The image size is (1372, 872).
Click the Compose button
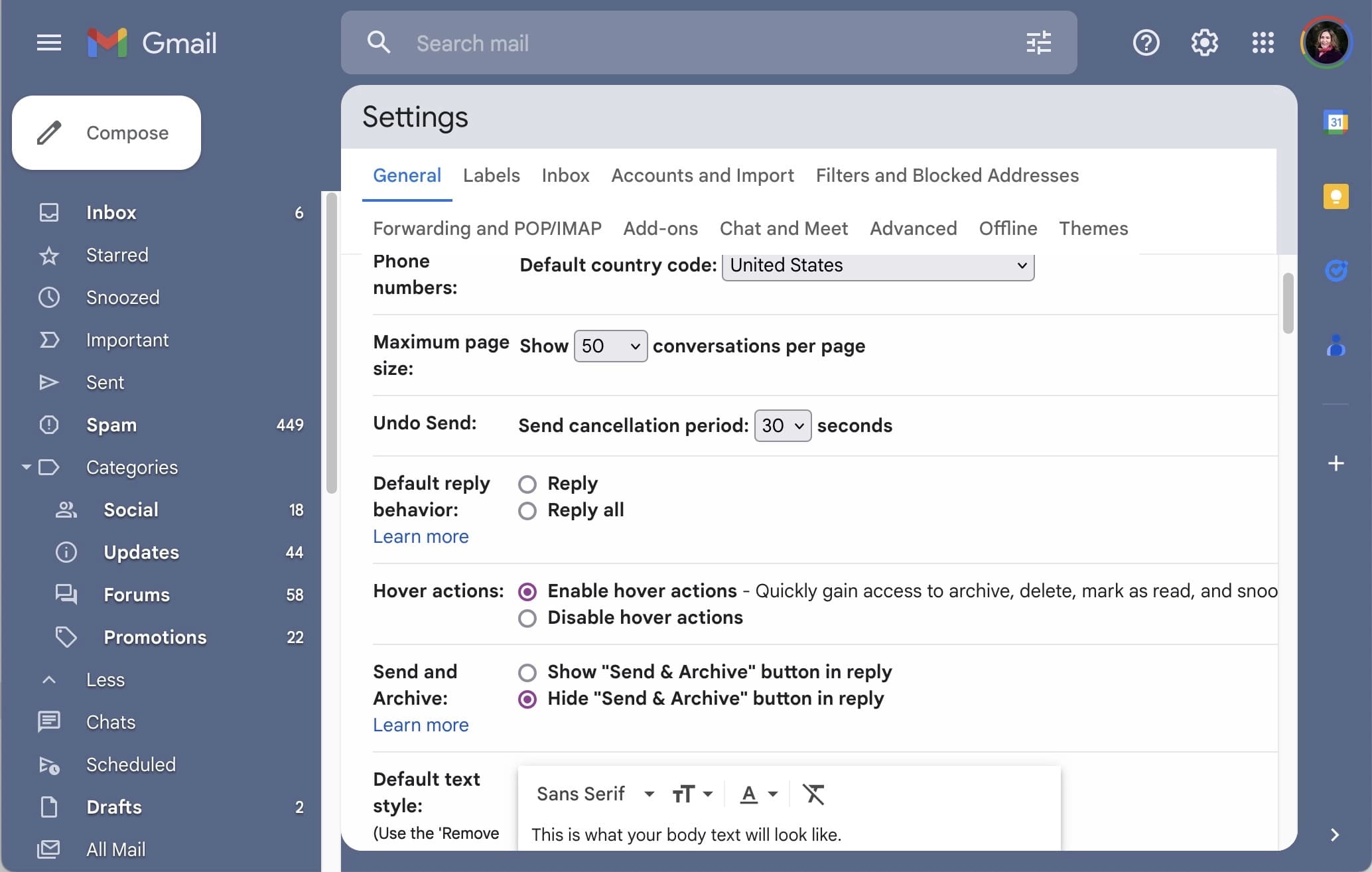[x=106, y=133]
